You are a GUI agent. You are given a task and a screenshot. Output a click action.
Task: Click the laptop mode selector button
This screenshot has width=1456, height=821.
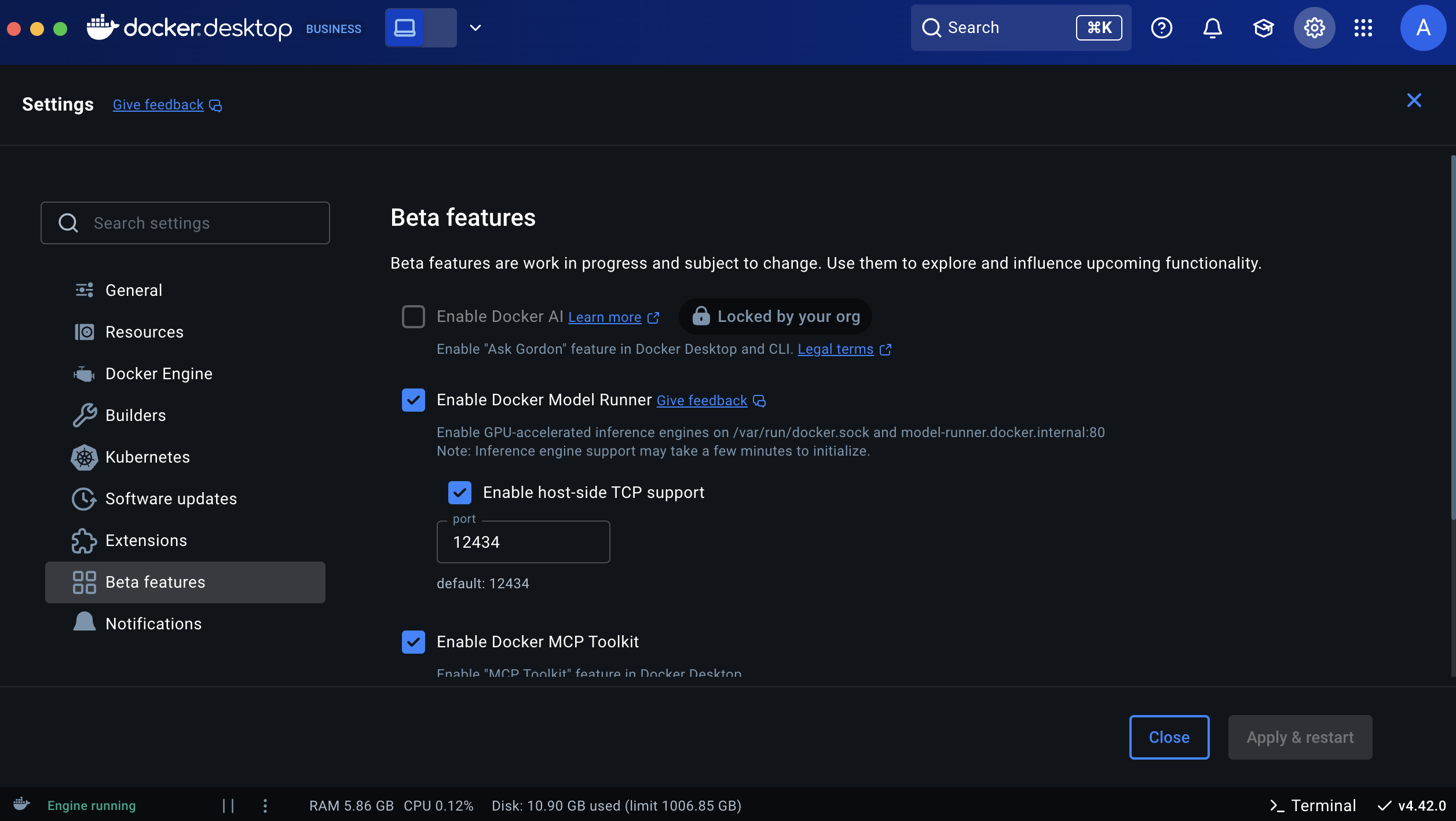[x=405, y=28]
